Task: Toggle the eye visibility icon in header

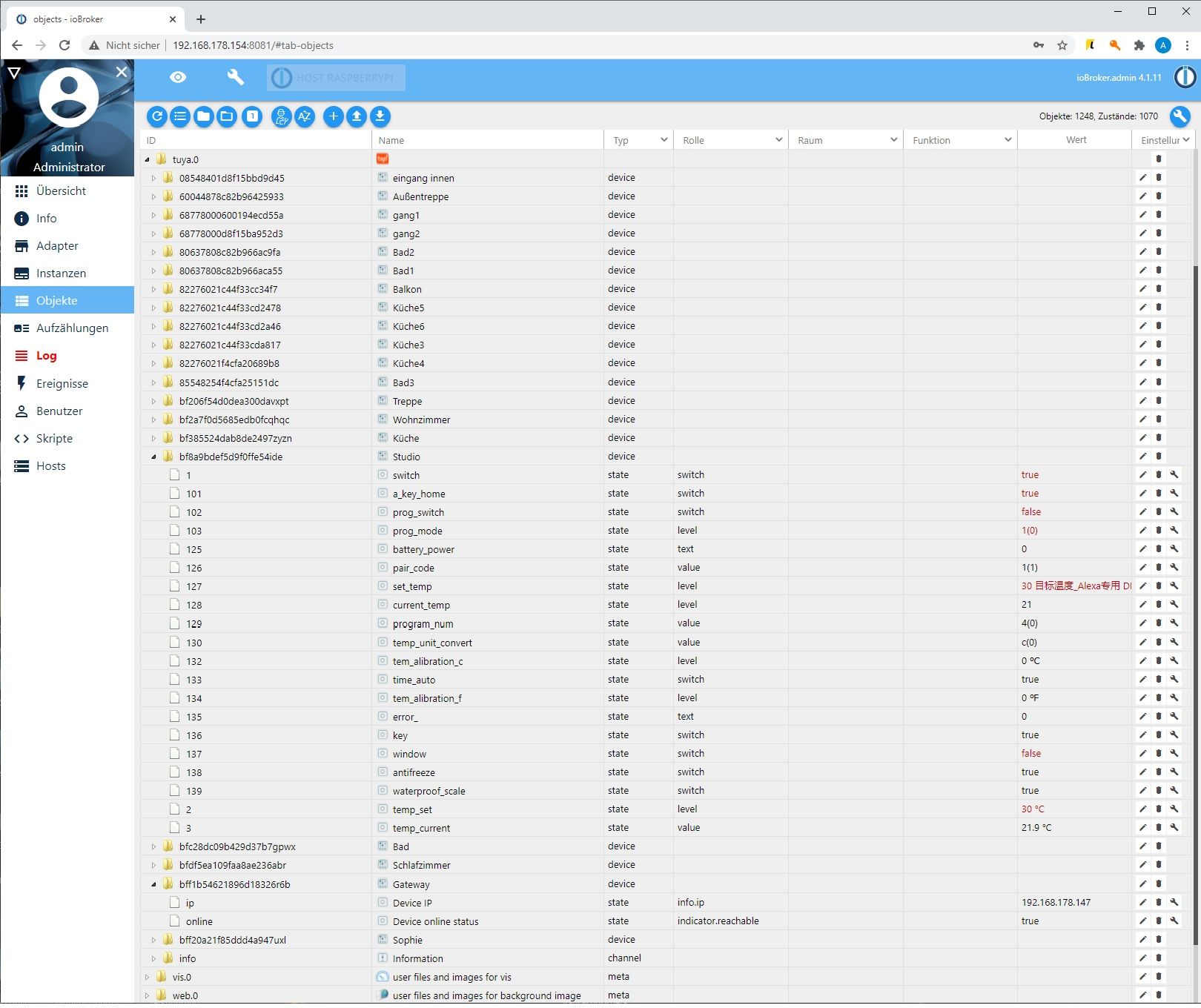Action: pyautogui.click(x=178, y=77)
